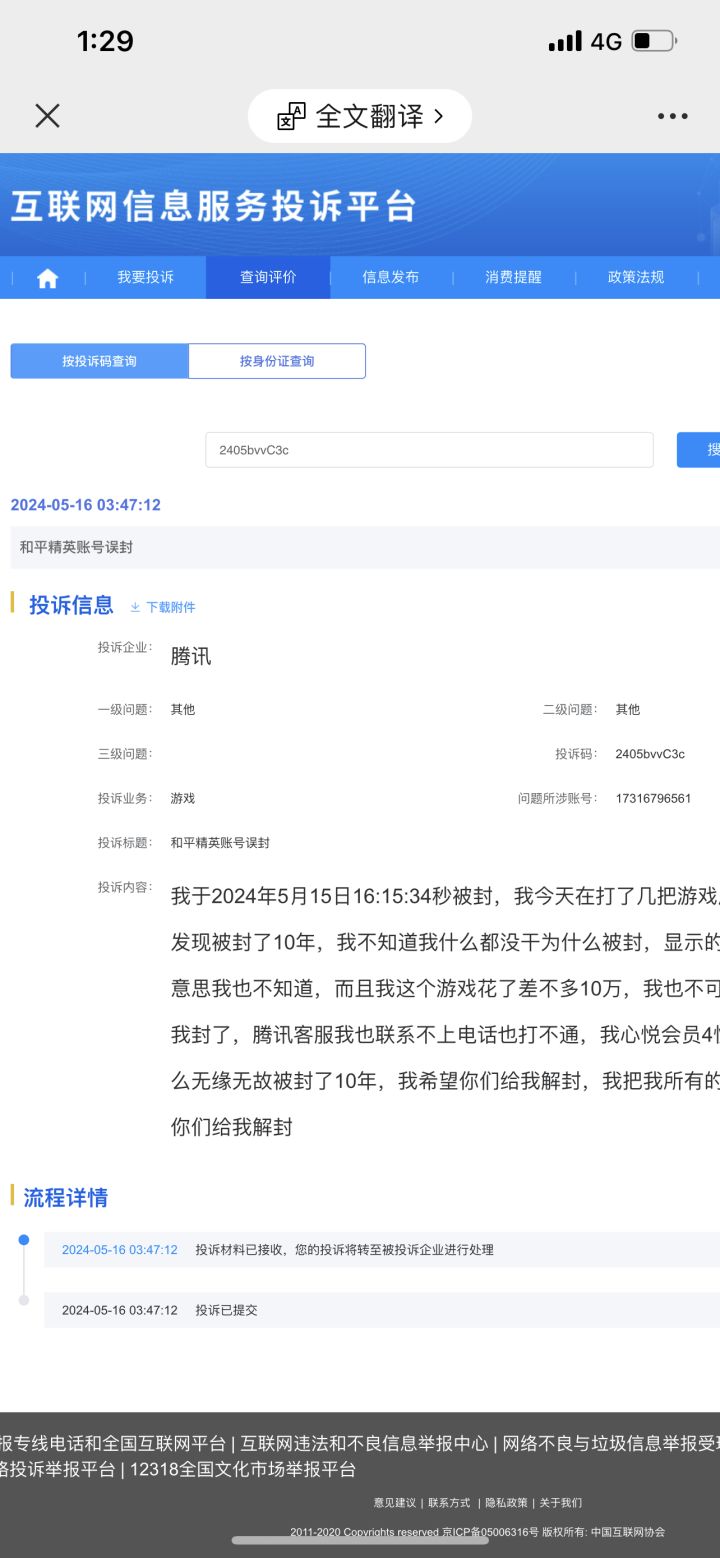
Task: Open 政策法规 in navigation bar
Action: (636, 277)
